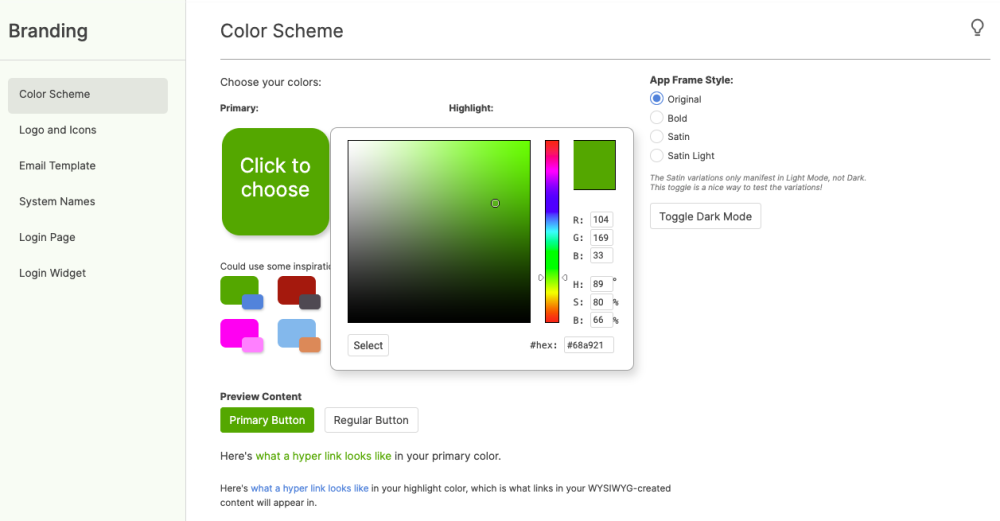Screen dimensions: 1000x521
Task: Enable the Satin Light frame style
Action: pyautogui.click(x=657, y=156)
